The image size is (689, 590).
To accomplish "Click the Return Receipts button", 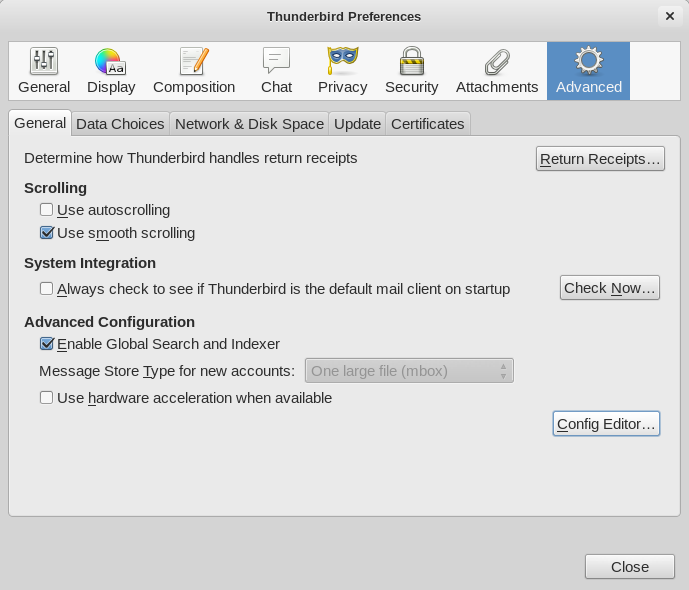I will (x=600, y=159).
